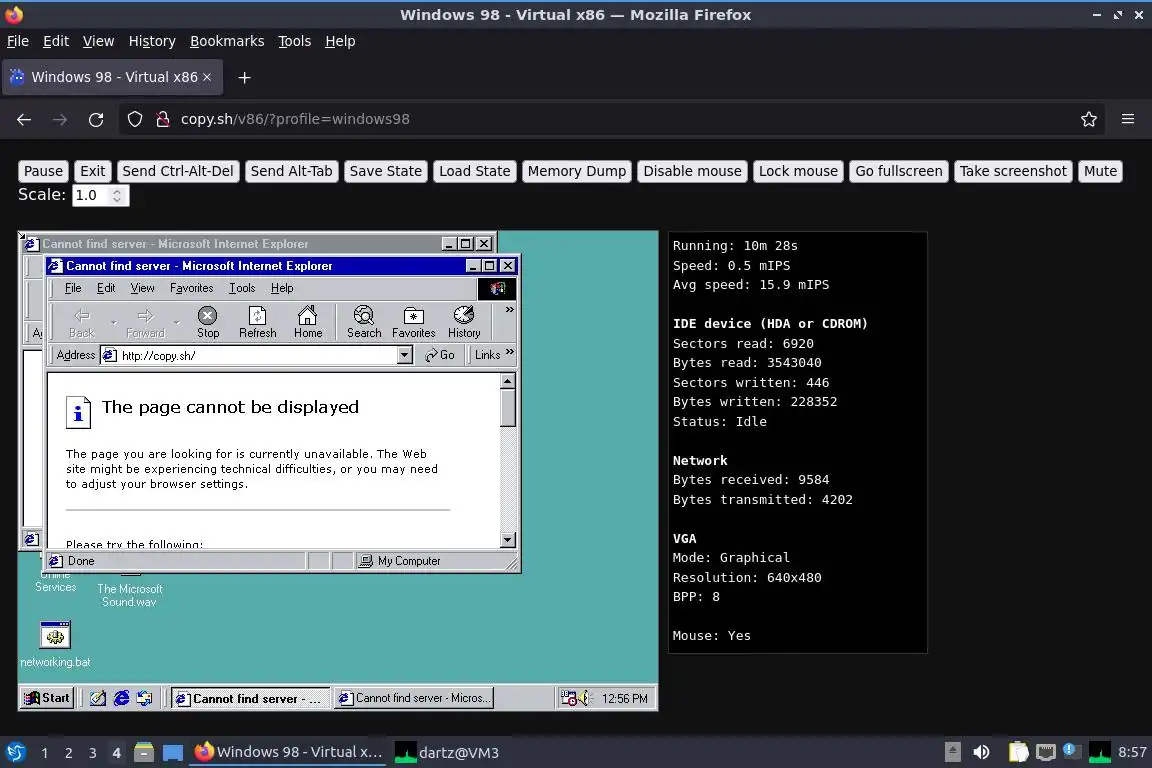Toggle the Lock mouse button
This screenshot has width=1152, height=768.
(798, 171)
